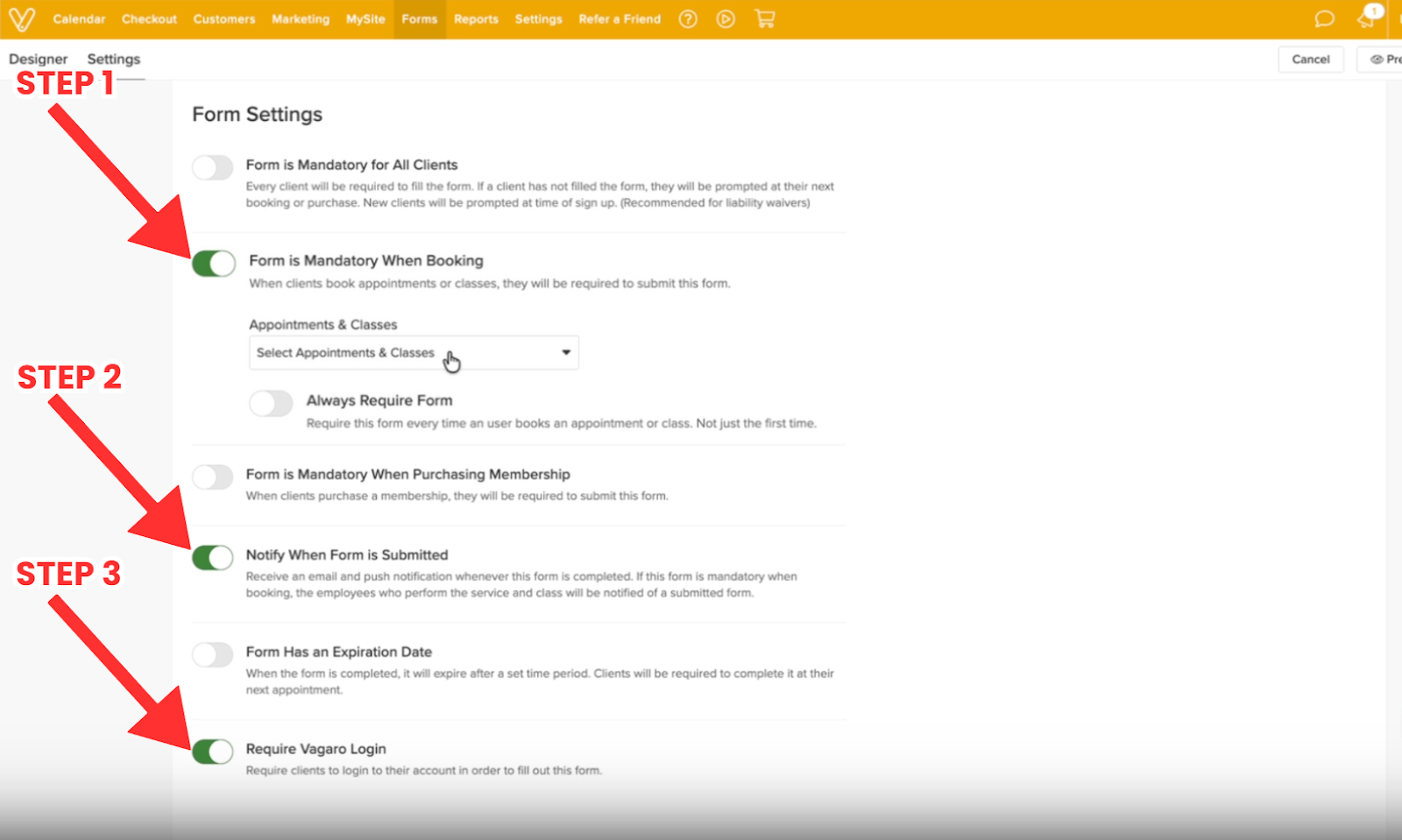
Task: Open the chat messages icon
Action: (1325, 18)
